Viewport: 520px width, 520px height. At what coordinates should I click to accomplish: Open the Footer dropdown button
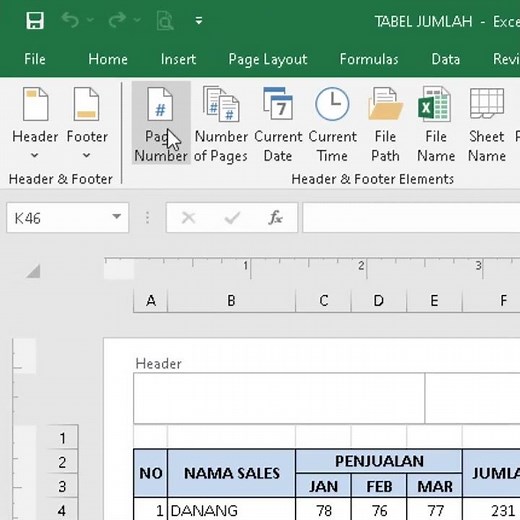87,123
